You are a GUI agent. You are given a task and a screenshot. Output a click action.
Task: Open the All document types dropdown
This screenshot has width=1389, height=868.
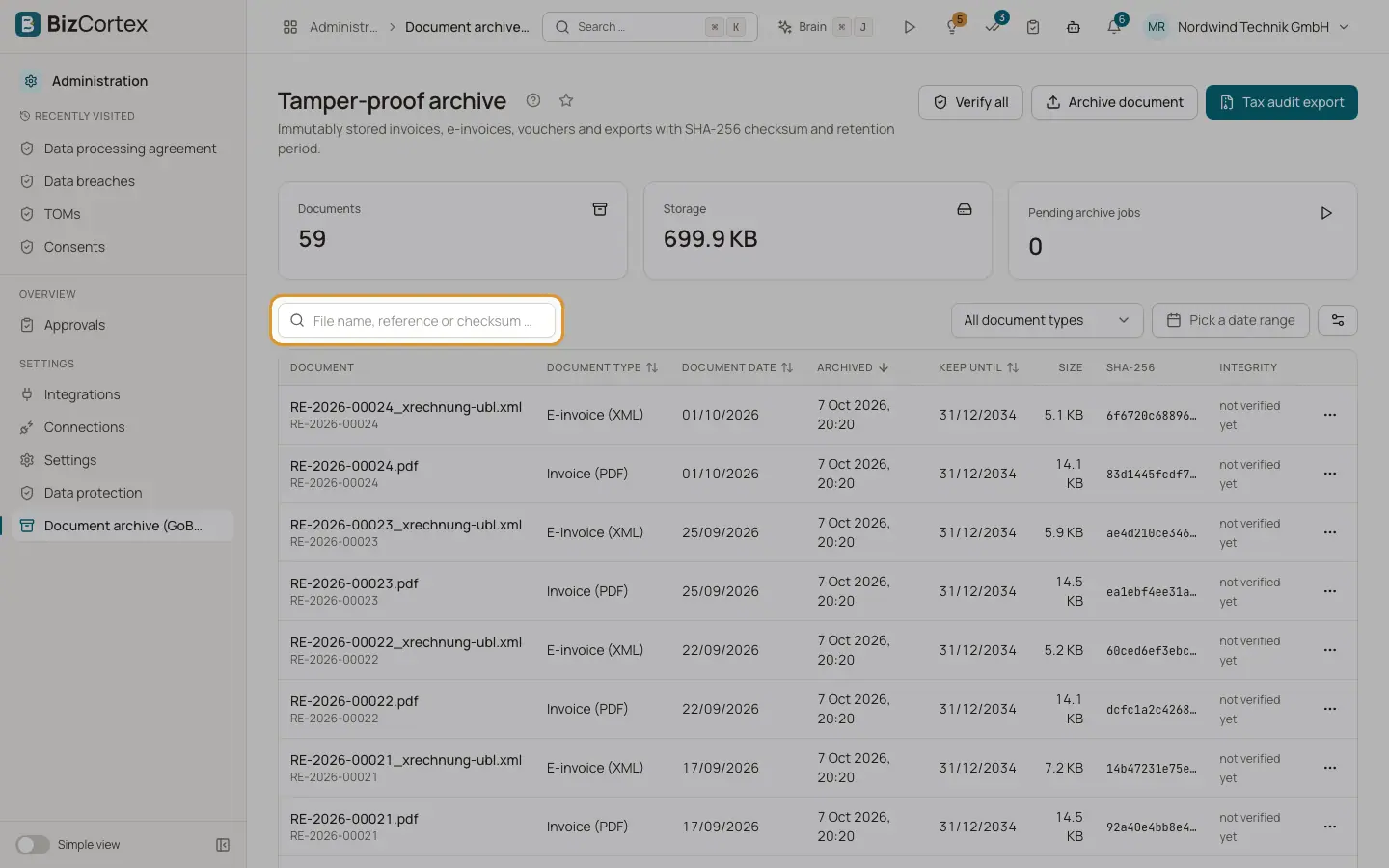[1047, 320]
